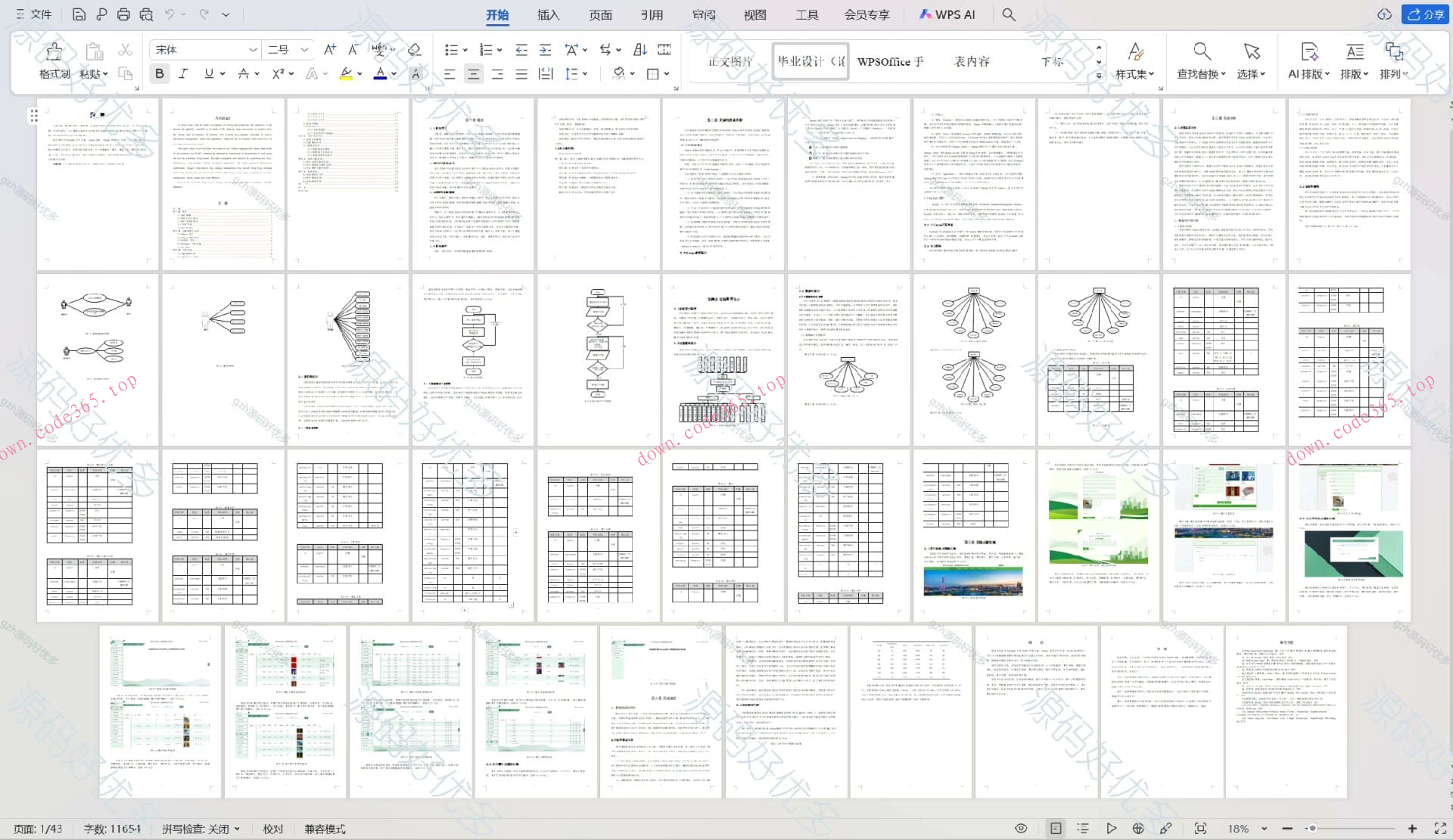Click the Format Painter brush icon
The image size is (1453, 840).
pos(54,51)
